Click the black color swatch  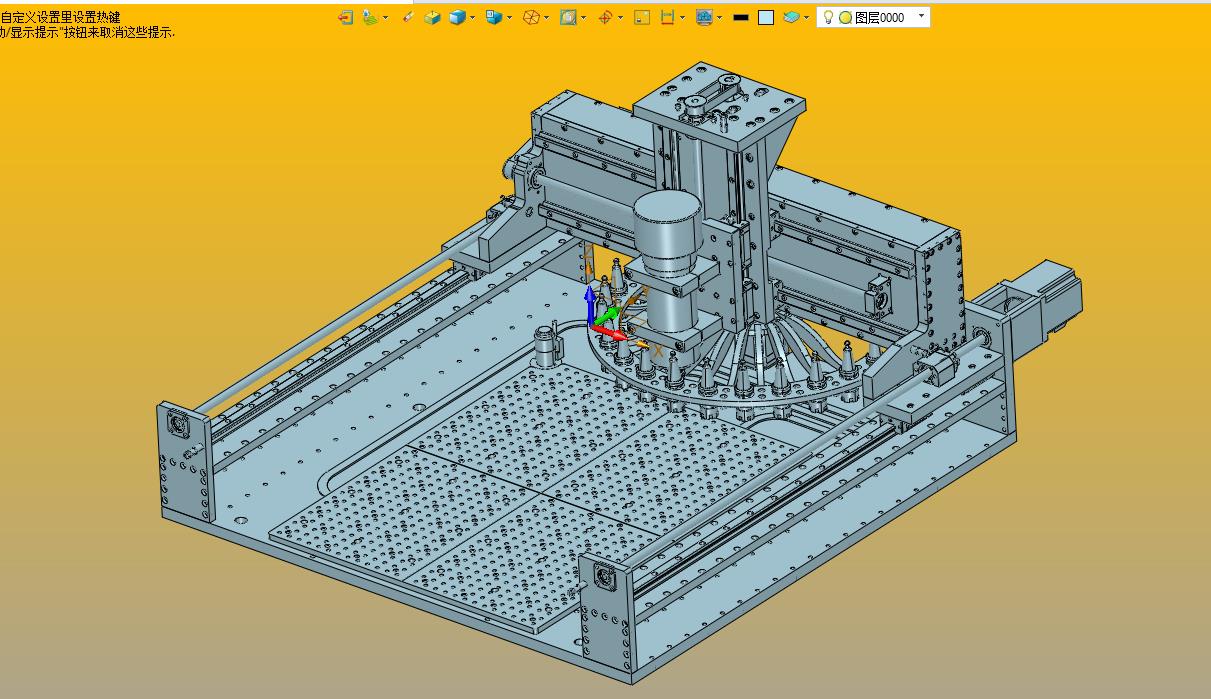pyautogui.click(x=741, y=17)
